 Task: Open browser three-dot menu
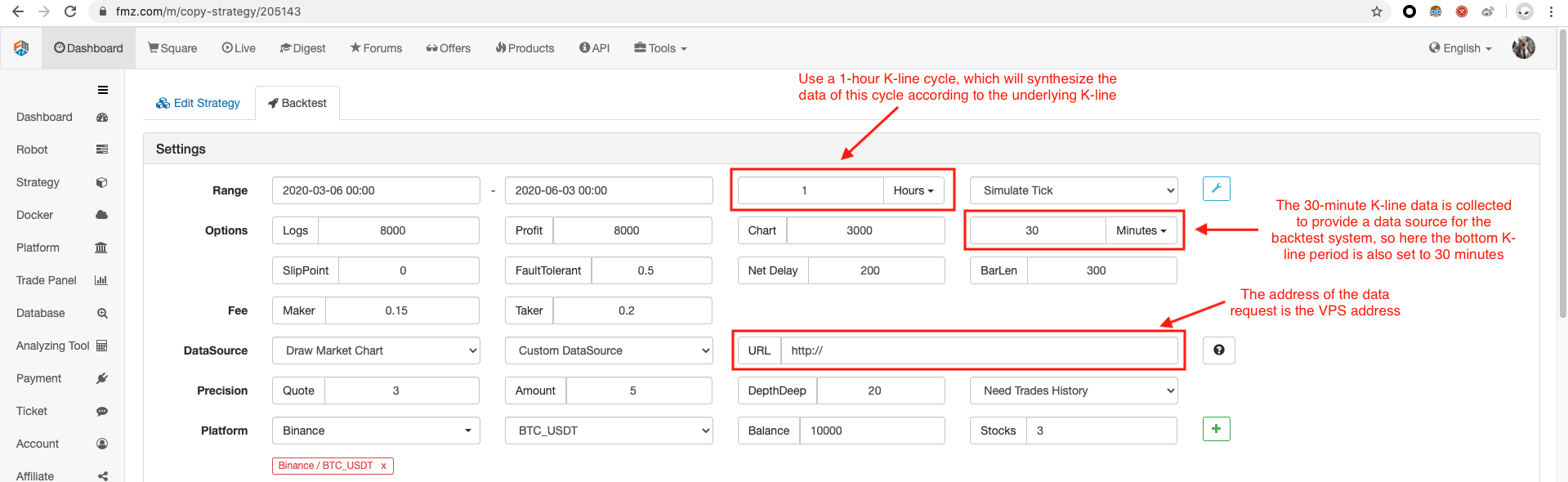click(1551, 11)
